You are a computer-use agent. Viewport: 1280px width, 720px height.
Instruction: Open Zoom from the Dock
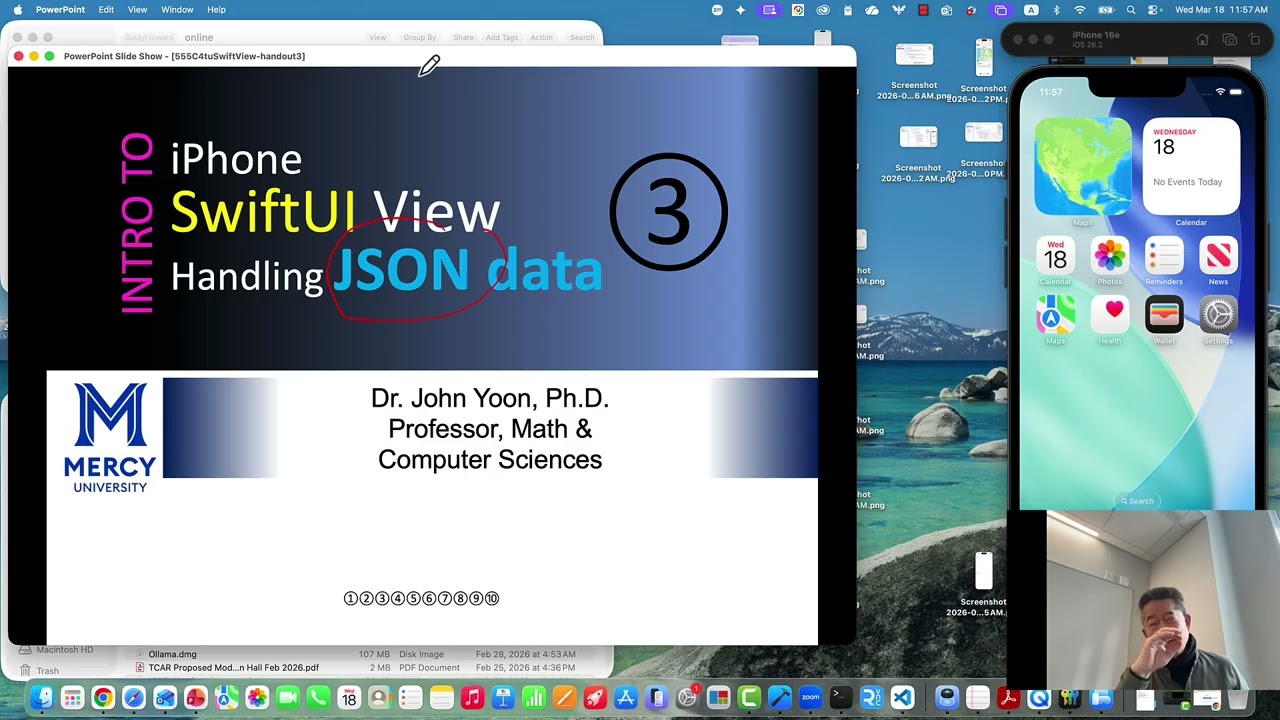coord(810,698)
